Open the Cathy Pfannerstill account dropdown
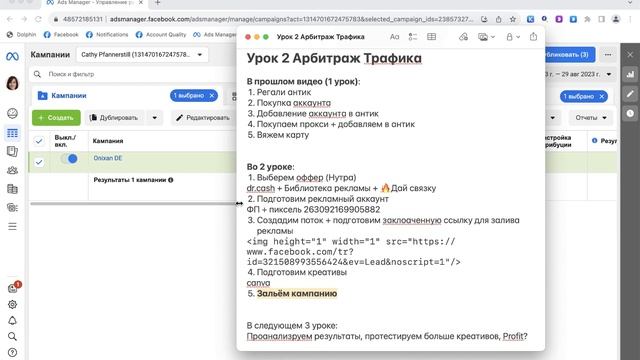The height and width of the screenshot is (360, 640). pos(142,55)
